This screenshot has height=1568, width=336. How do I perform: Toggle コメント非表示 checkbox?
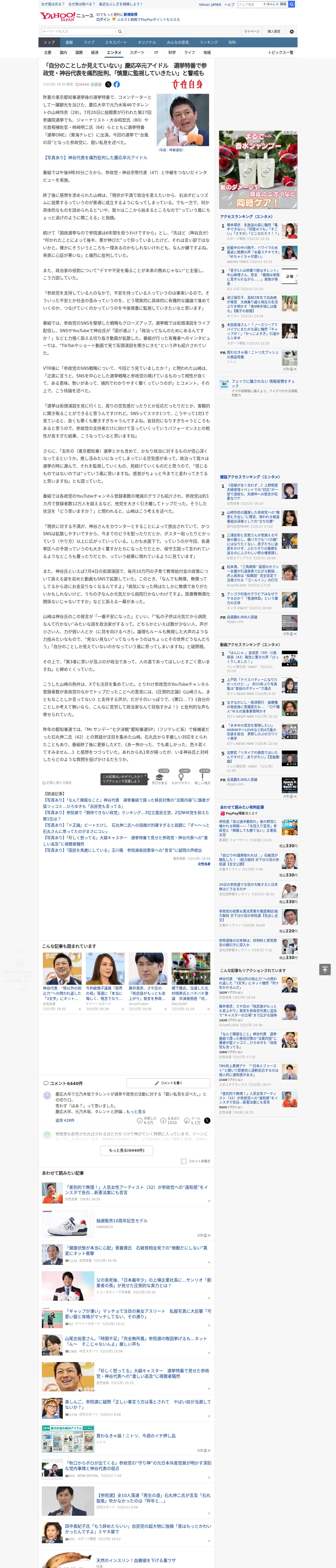(183, 1161)
